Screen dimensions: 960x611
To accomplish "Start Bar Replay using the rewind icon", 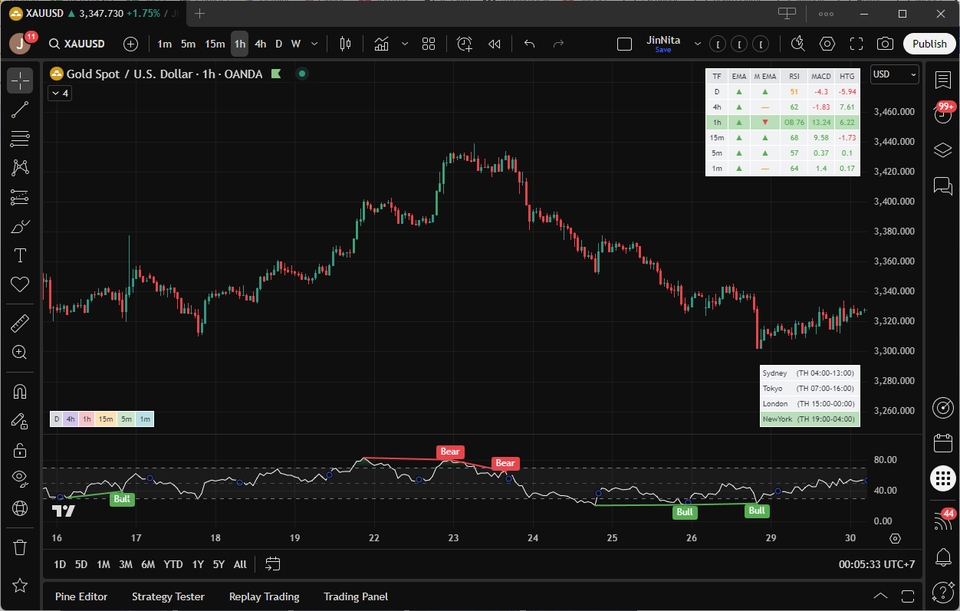I will [x=494, y=44].
